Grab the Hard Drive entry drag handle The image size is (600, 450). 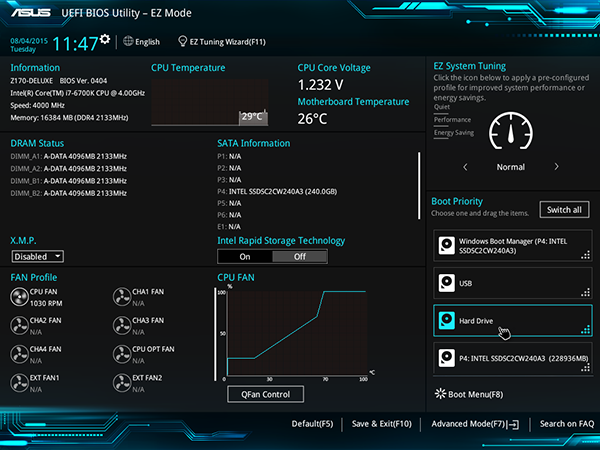[x=585, y=329]
